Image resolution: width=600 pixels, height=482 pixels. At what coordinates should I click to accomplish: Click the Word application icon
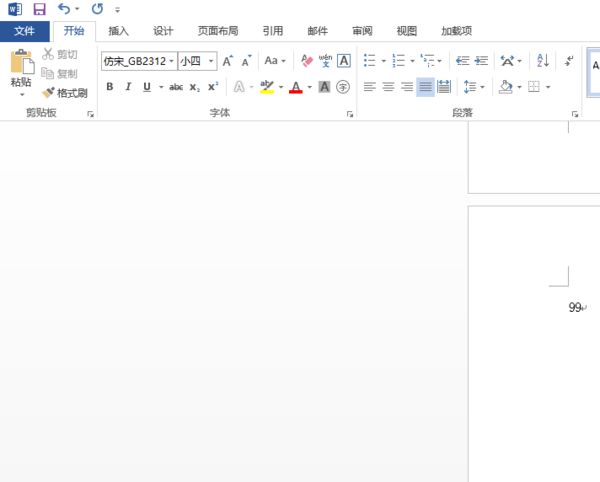(15, 9)
